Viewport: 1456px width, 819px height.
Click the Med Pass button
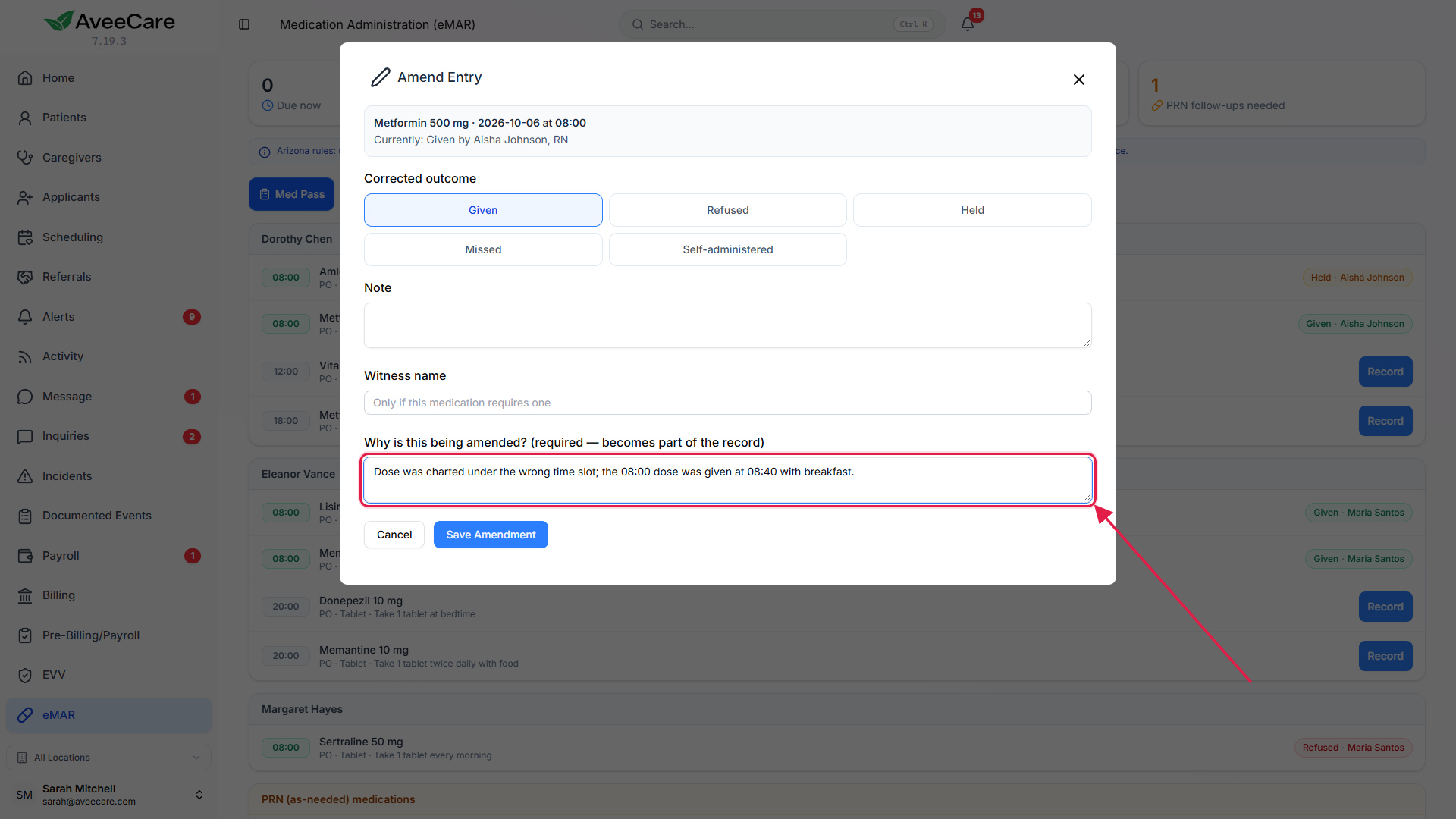[x=292, y=194]
